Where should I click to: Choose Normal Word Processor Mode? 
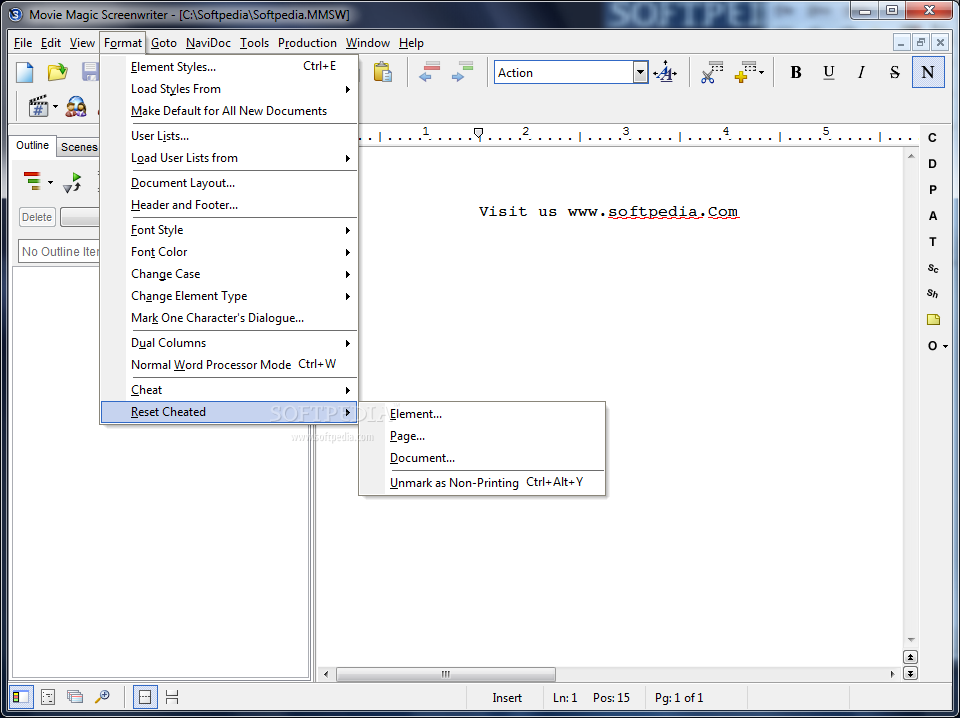tap(228, 365)
